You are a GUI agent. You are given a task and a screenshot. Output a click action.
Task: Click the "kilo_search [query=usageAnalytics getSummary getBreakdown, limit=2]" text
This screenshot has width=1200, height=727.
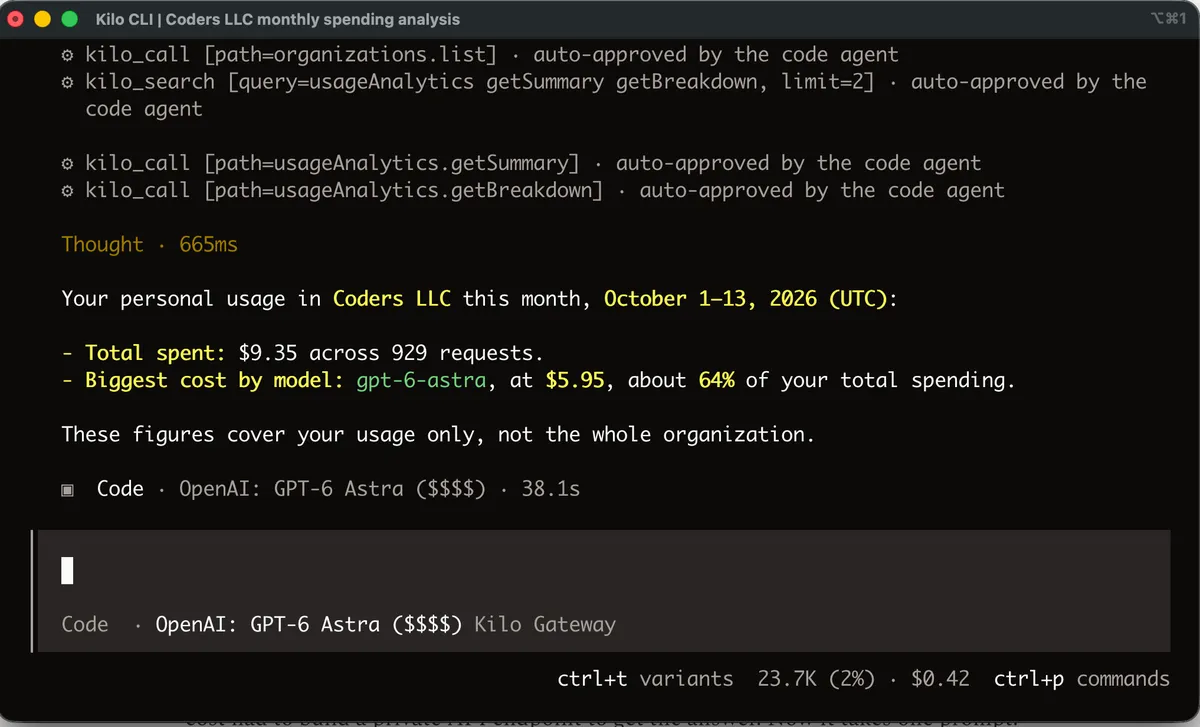click(480, 82)
